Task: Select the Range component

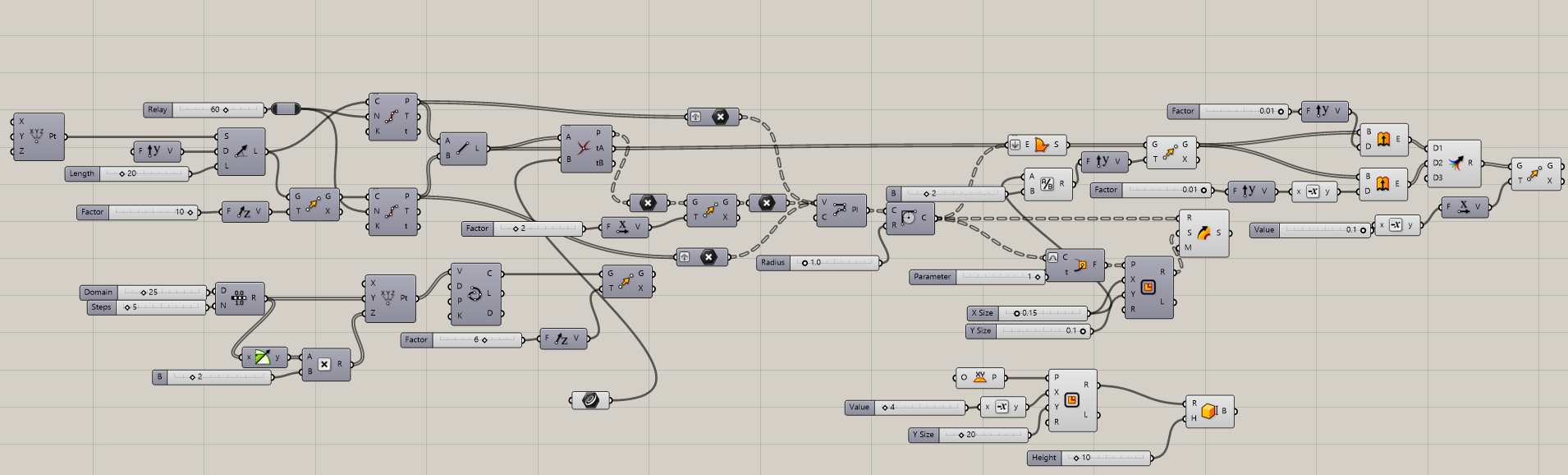Action: point(239,298)
